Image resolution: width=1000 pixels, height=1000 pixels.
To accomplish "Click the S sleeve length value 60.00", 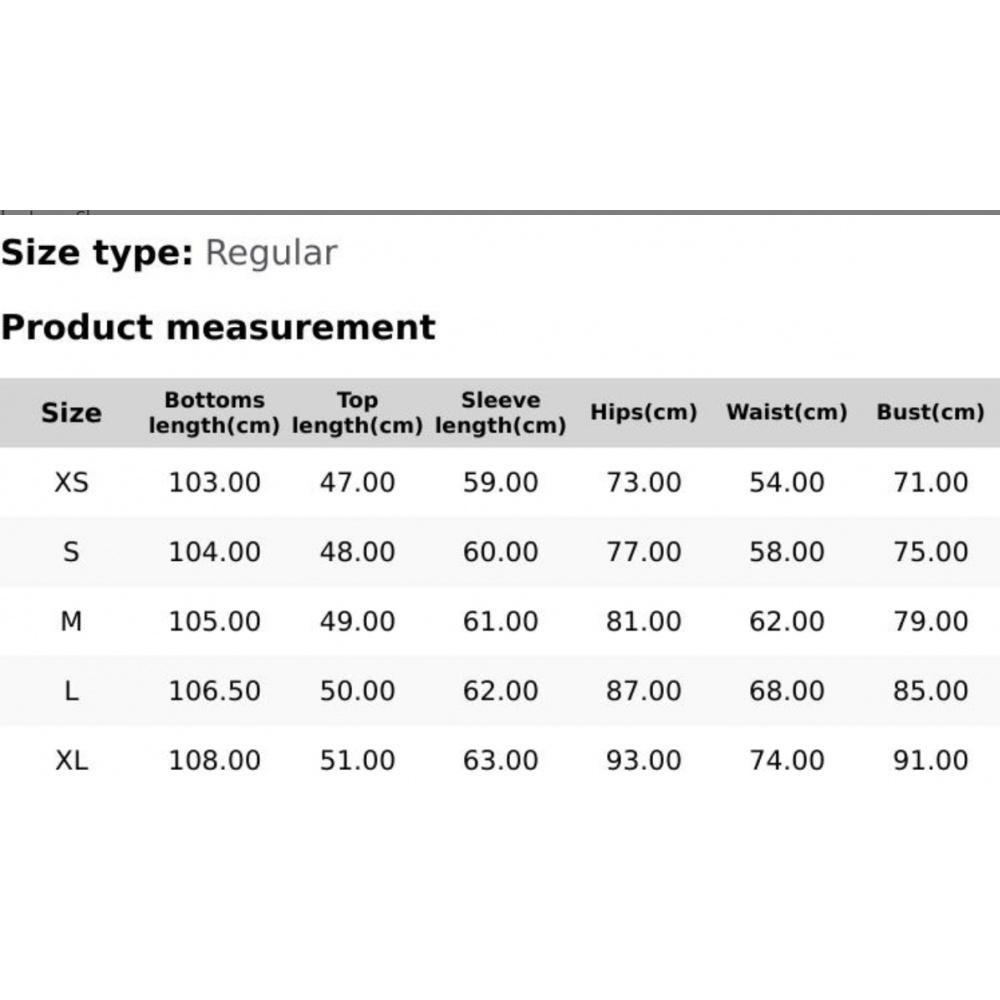I will 500,552.
